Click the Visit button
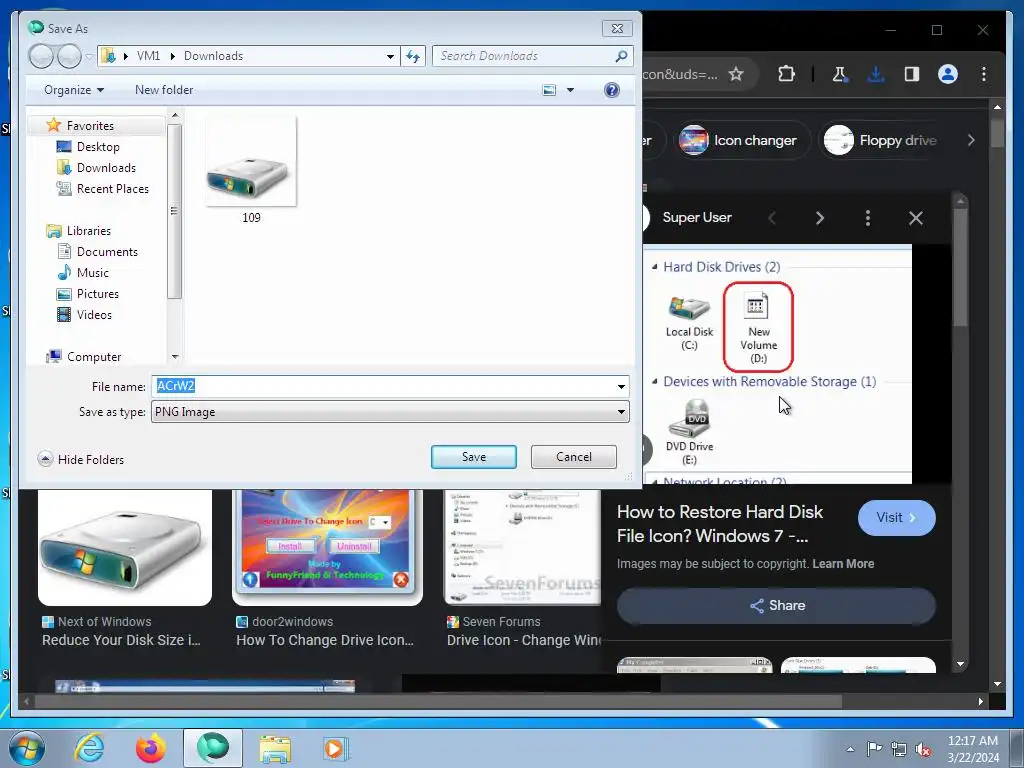Screen dimensions: 1024x768 tap(896, 518)
